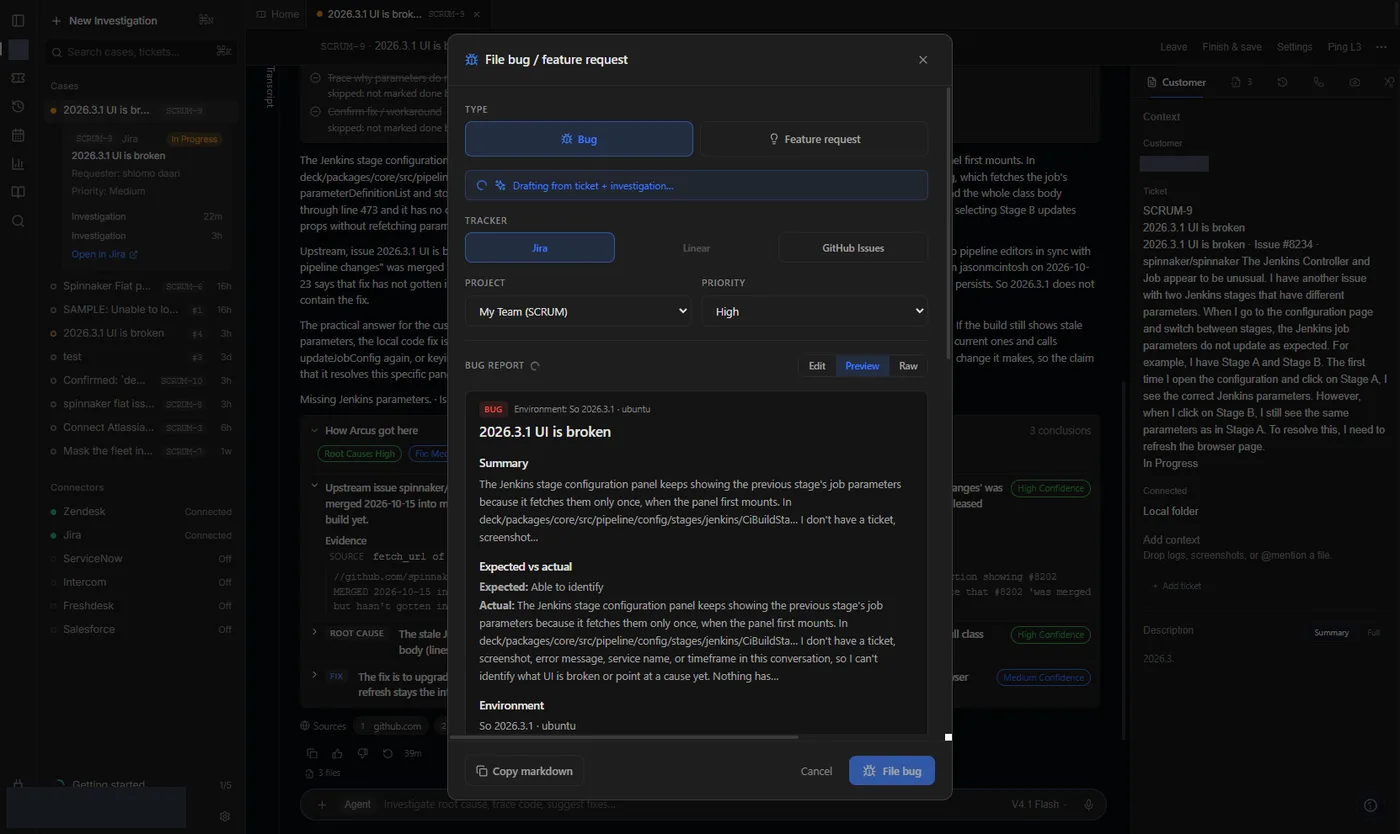Expand the ROOT CAUSE conclusion row

click(x=314, y=632)
